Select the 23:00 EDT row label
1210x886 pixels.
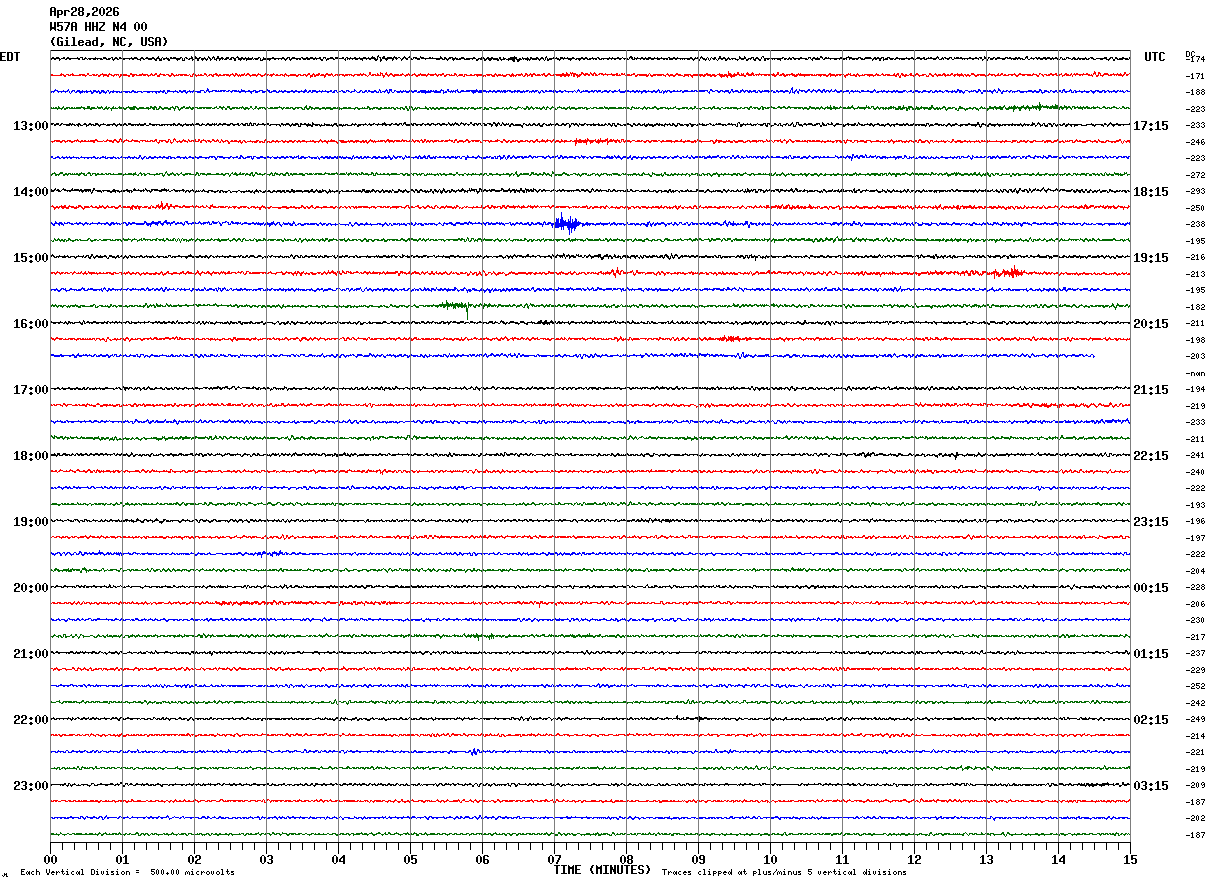pyautogui.click(x=30, y=786)
